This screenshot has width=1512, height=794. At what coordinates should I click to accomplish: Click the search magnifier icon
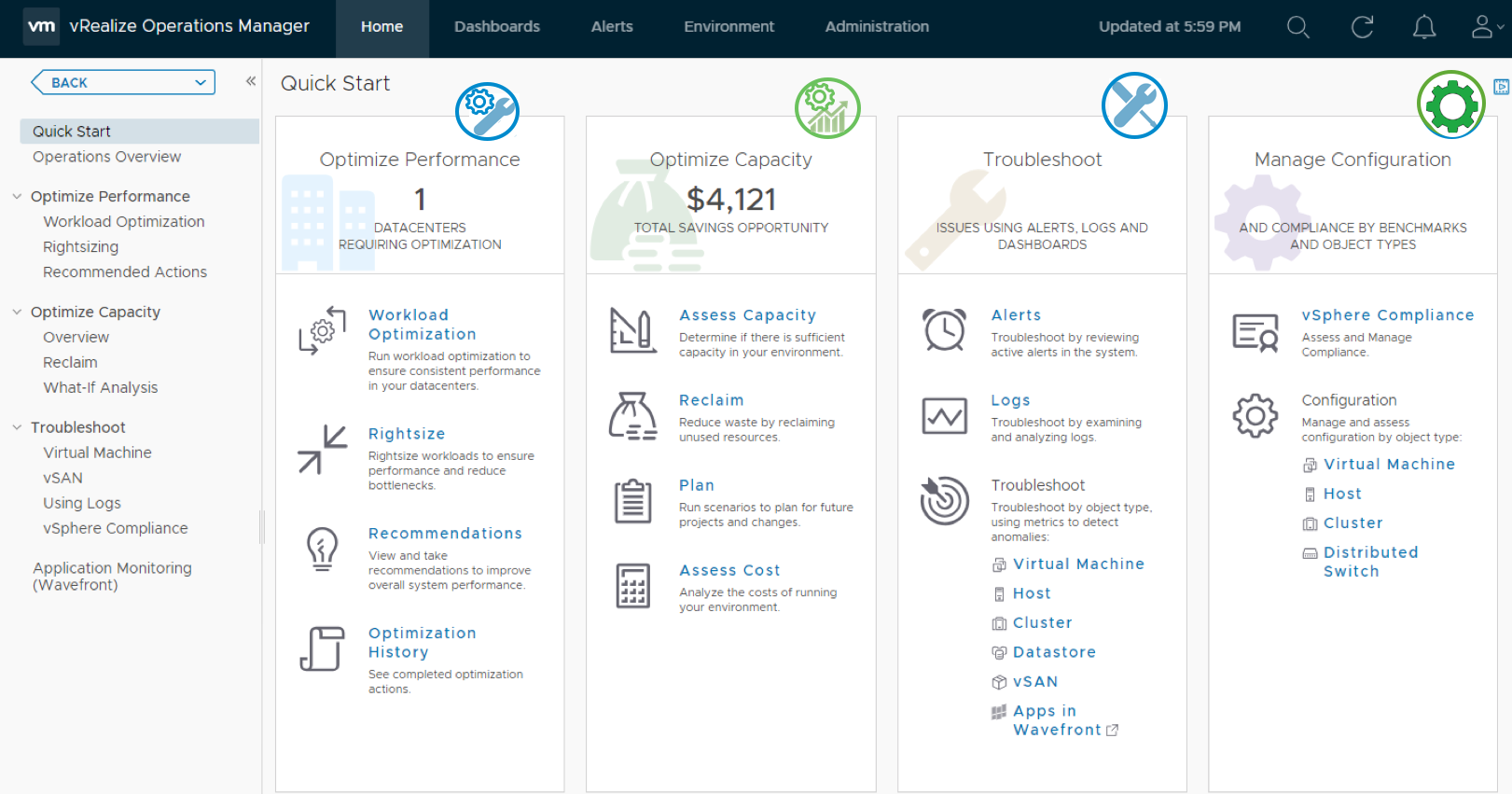pyautogui.click(x=1297, y=27)
